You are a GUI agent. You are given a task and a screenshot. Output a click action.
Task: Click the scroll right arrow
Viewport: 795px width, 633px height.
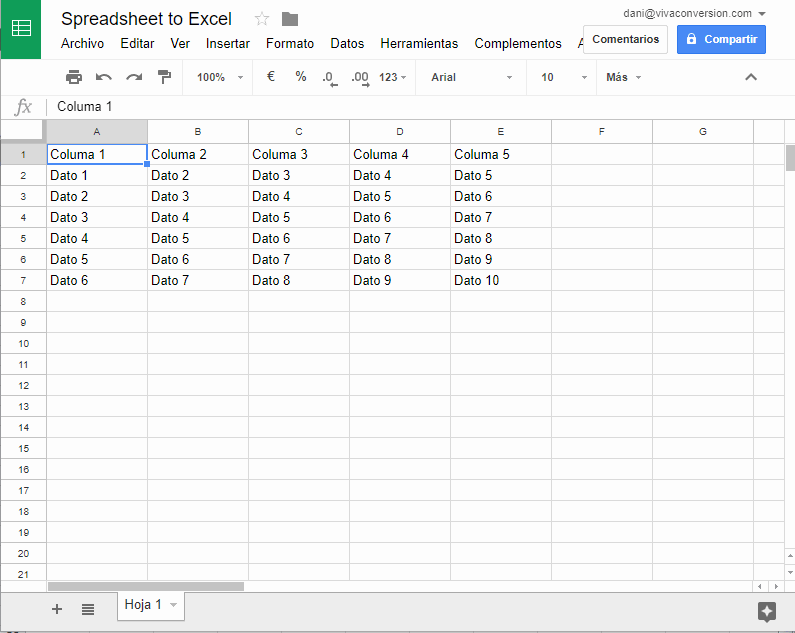coord(776,586)
